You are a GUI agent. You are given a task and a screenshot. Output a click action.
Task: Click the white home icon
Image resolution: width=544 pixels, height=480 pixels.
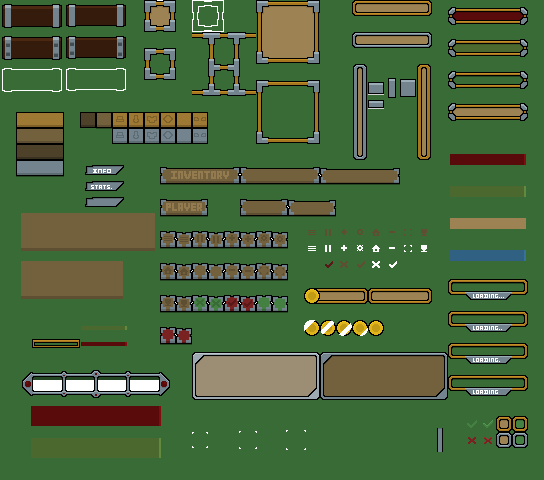click(376, 248)
